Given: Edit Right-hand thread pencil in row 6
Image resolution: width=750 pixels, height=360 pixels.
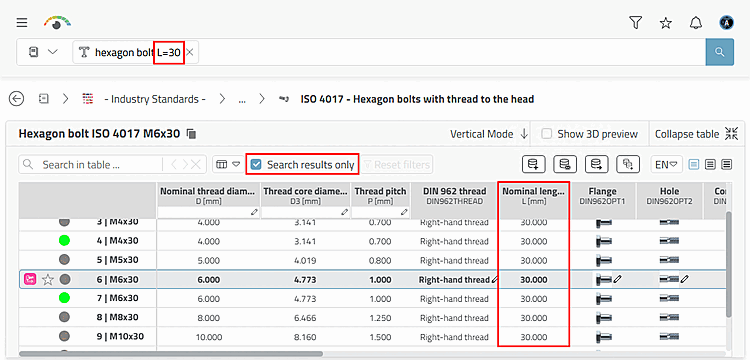Looking at the screenshot, I should click(x=494, y=280).
